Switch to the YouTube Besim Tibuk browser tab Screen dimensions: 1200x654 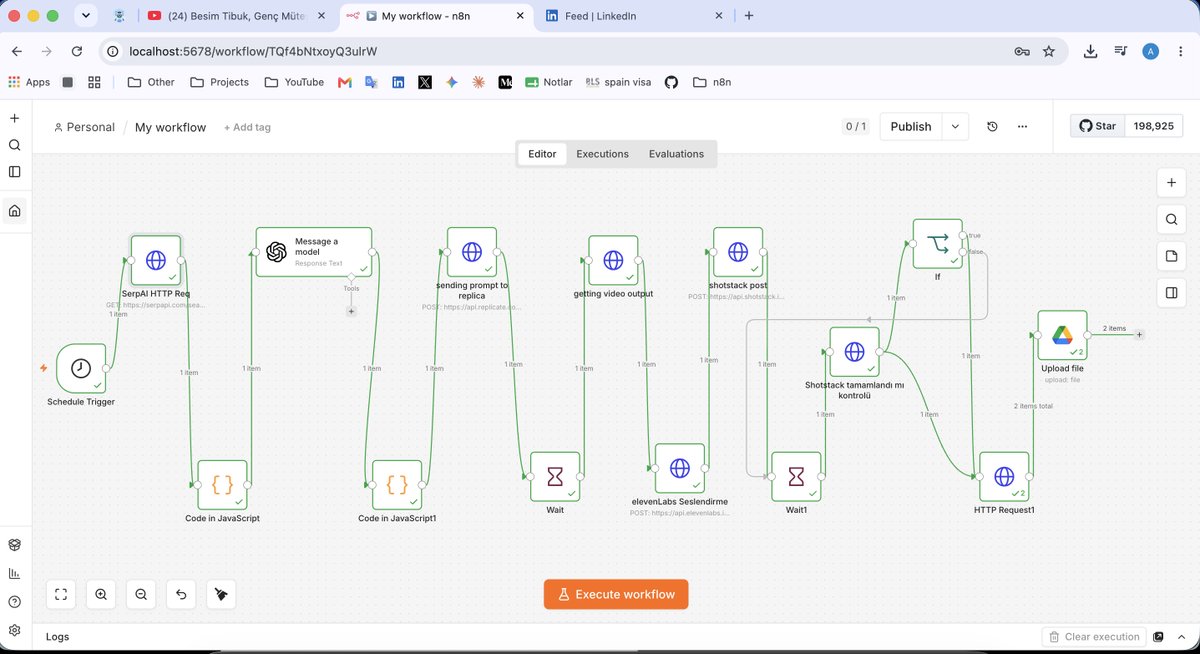(236, 16)
